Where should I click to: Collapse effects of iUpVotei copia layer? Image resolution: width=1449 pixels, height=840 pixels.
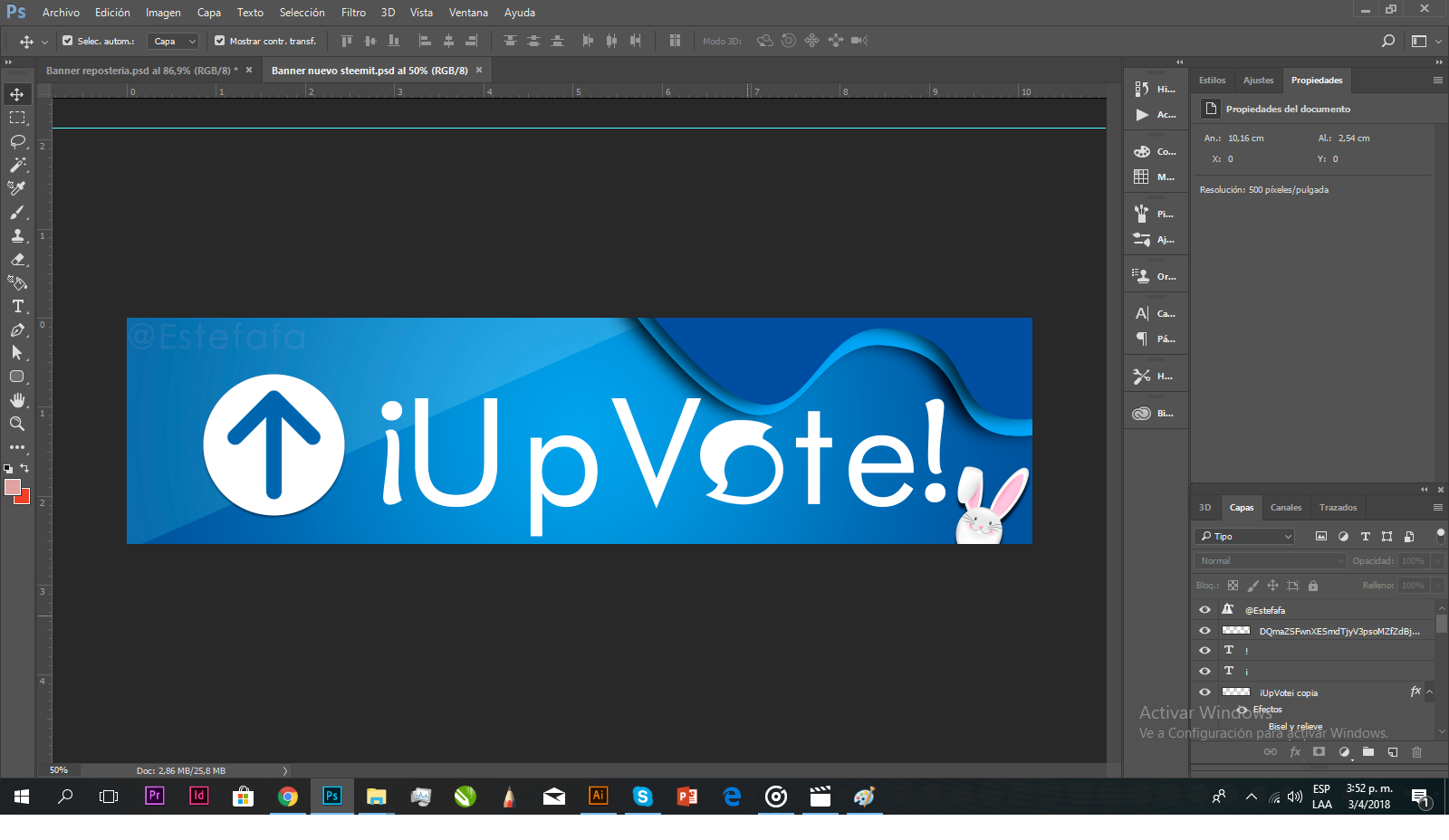[1430, 692]
